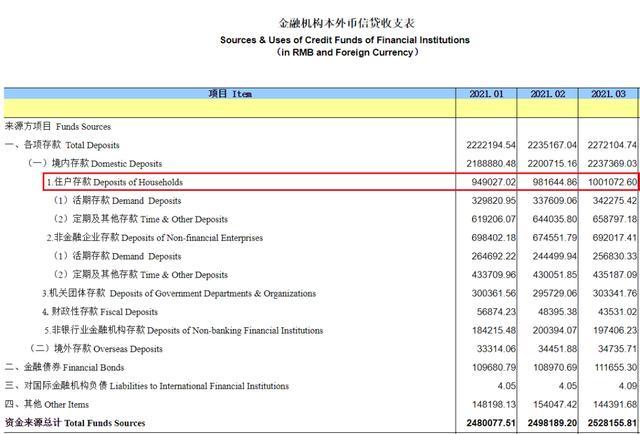Viewport: 640px width, 434px height.
Task: Click the Other Items cell 154047.42
Action: point(555,404)
